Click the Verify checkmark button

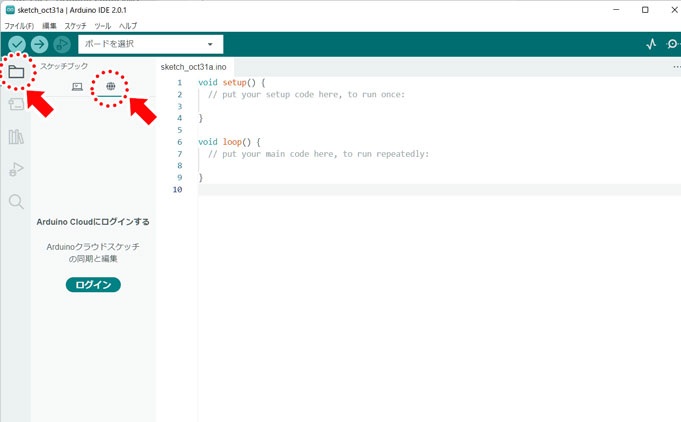[x=17, y=44]
